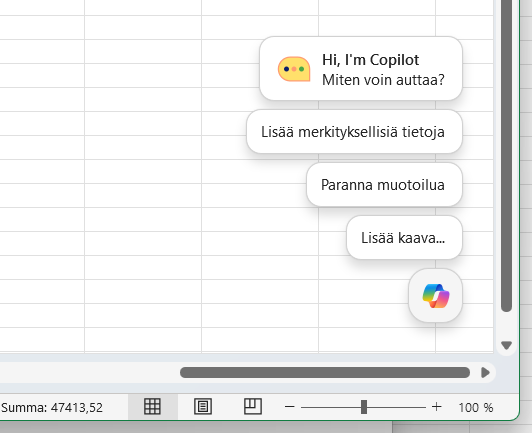Zoom in with the plus button
532x433 pixels.
click(x=437, y=407)
